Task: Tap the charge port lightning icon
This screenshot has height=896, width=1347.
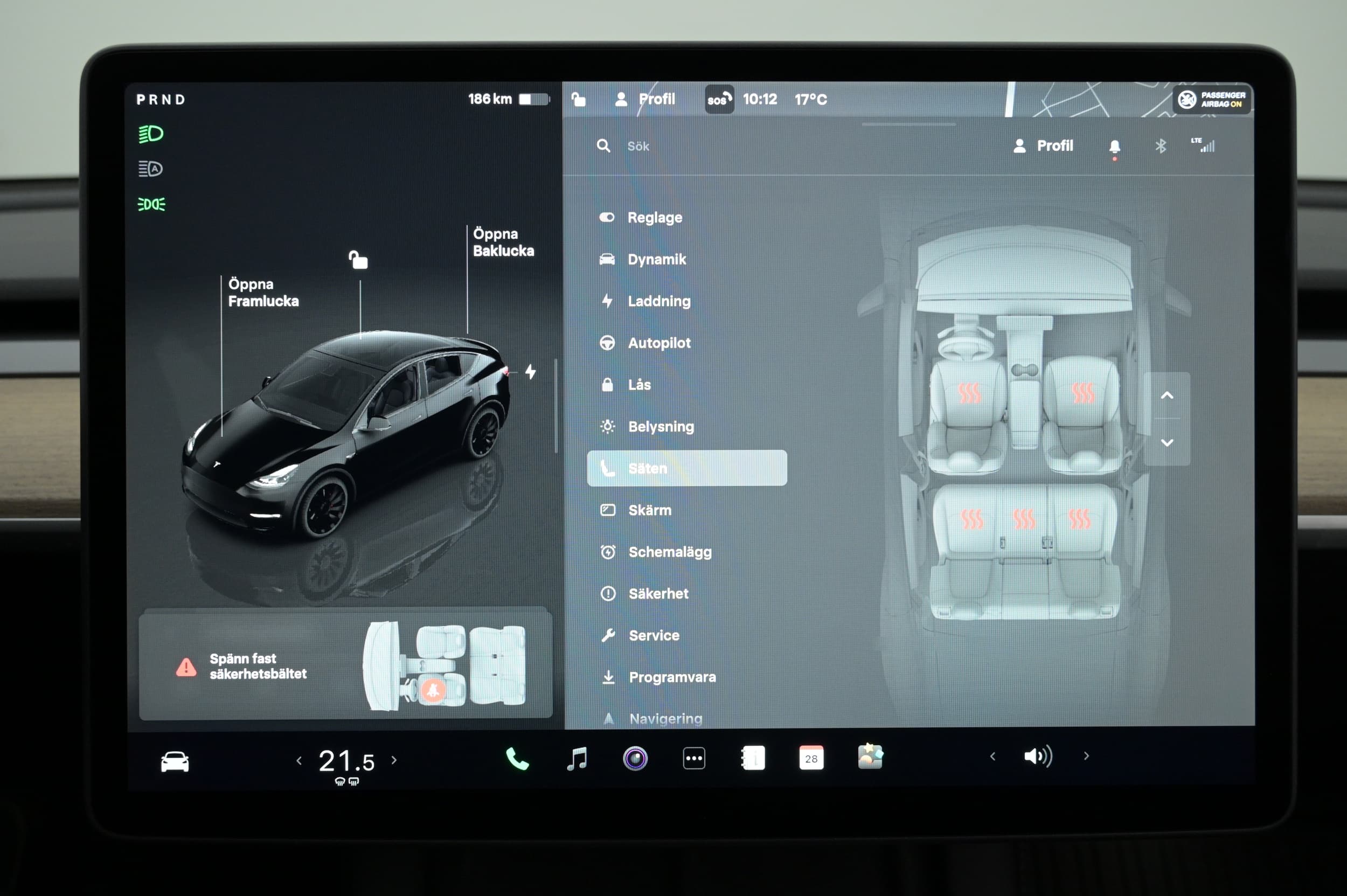Action: [530, 372]
